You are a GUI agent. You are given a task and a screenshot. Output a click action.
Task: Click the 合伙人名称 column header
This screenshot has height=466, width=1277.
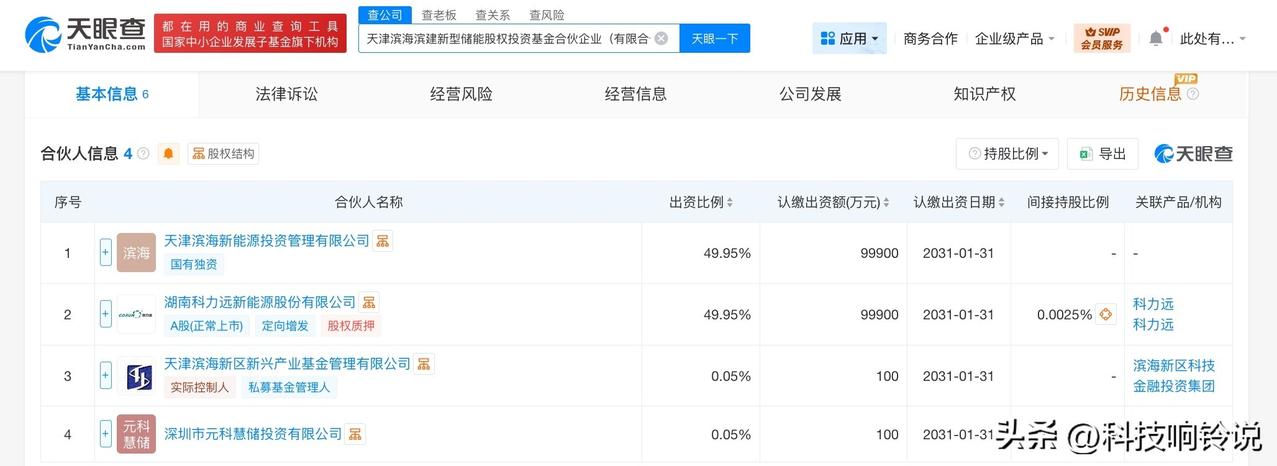tap(369, 202)
